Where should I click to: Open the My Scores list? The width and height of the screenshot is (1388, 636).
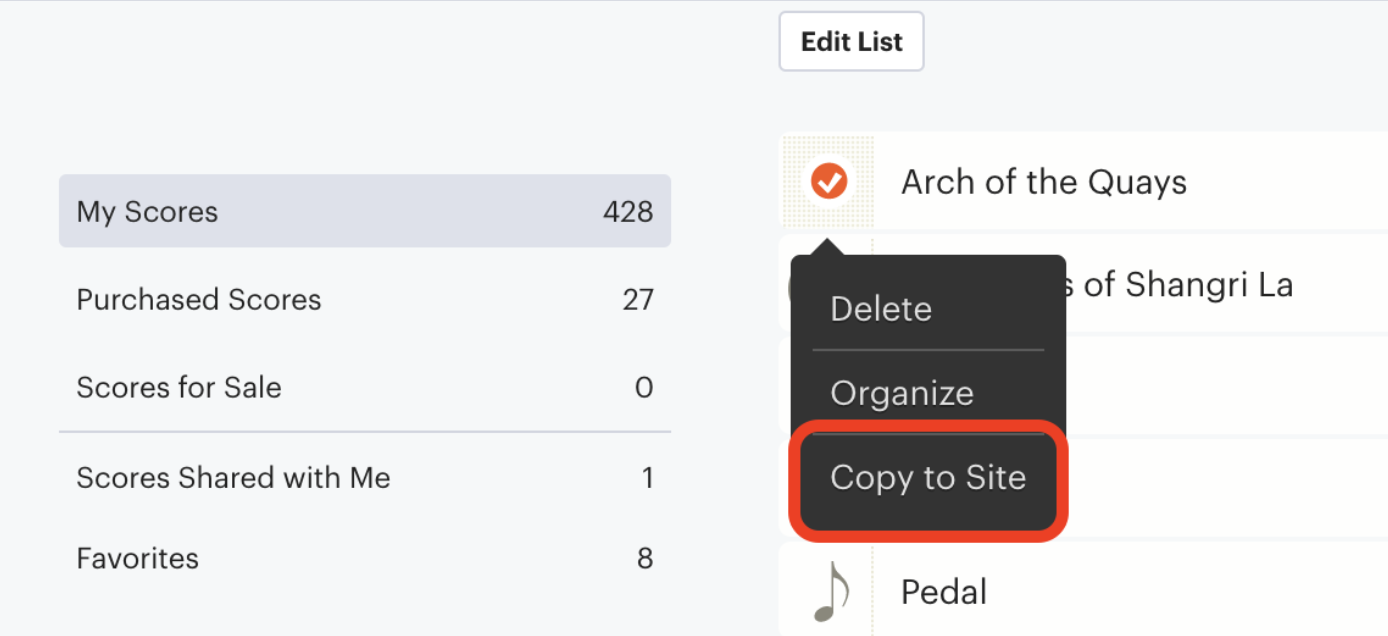click(365, 211)
